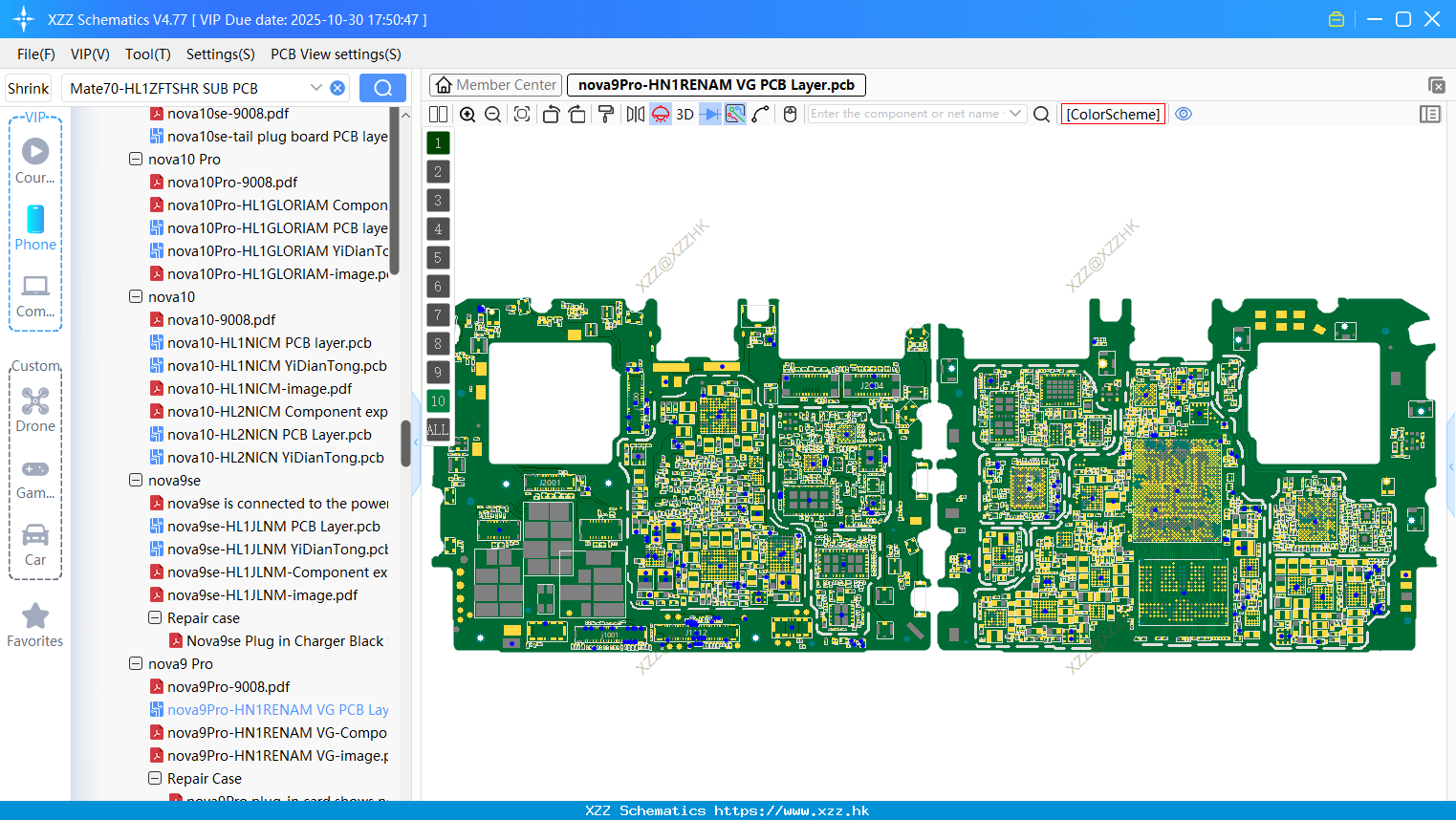Collapse the nova10 Pro folder
The image size is (1456, 820).
tap(136, 159)
